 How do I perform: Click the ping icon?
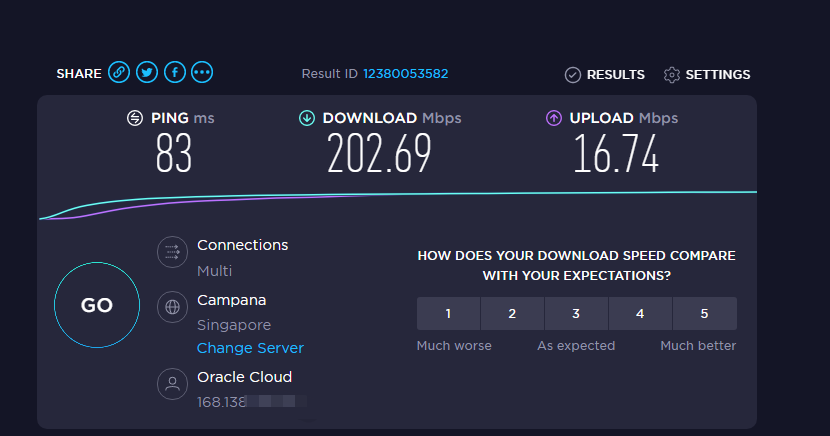point(135,118)
